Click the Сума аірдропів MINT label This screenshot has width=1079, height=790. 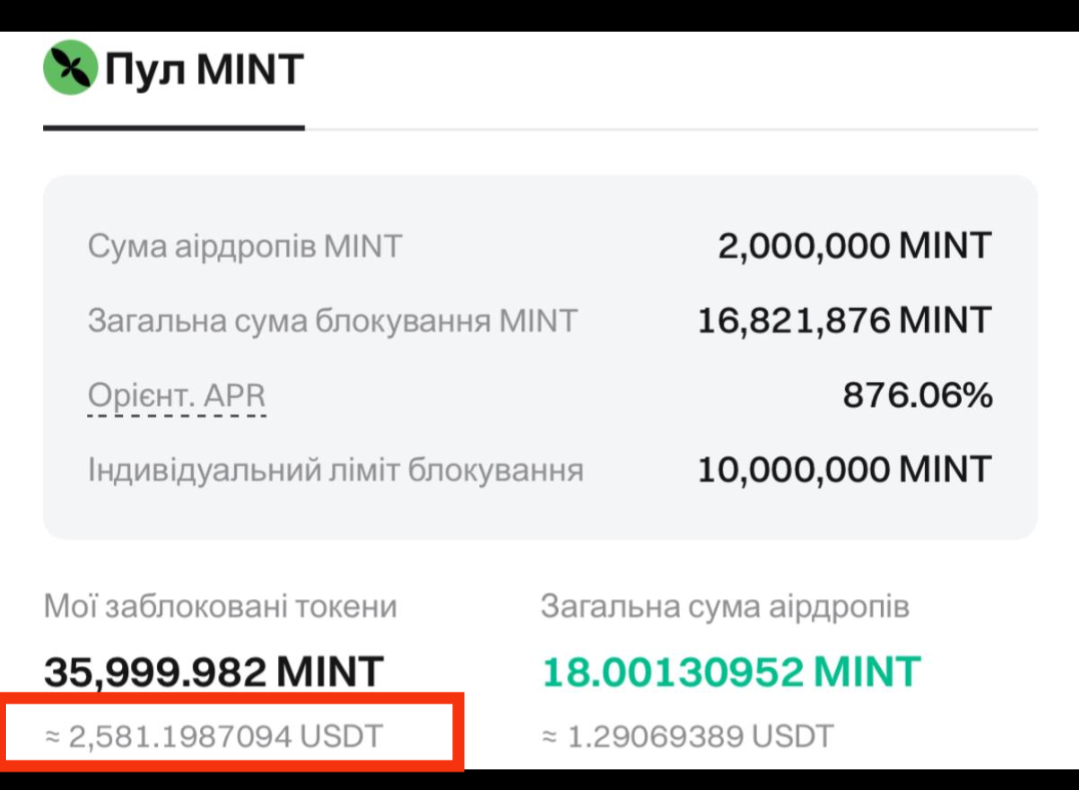(x=244, y=246)
